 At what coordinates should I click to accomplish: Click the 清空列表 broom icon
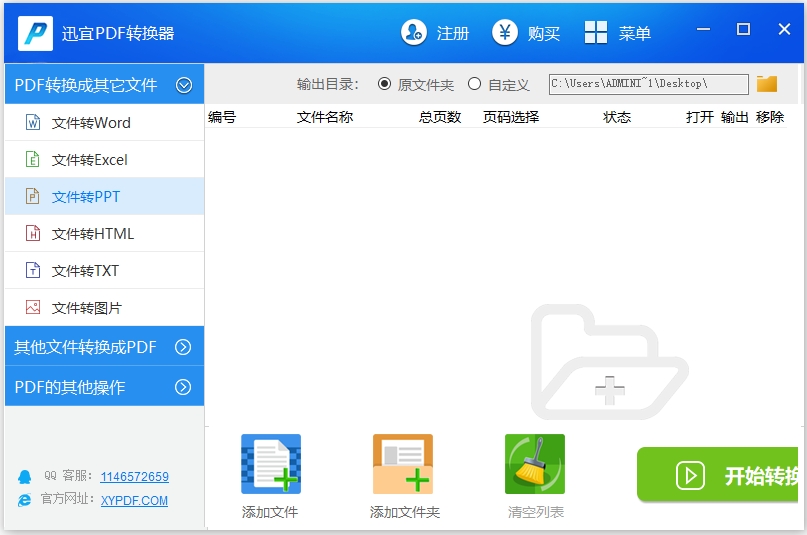click(x=535, y=464)
